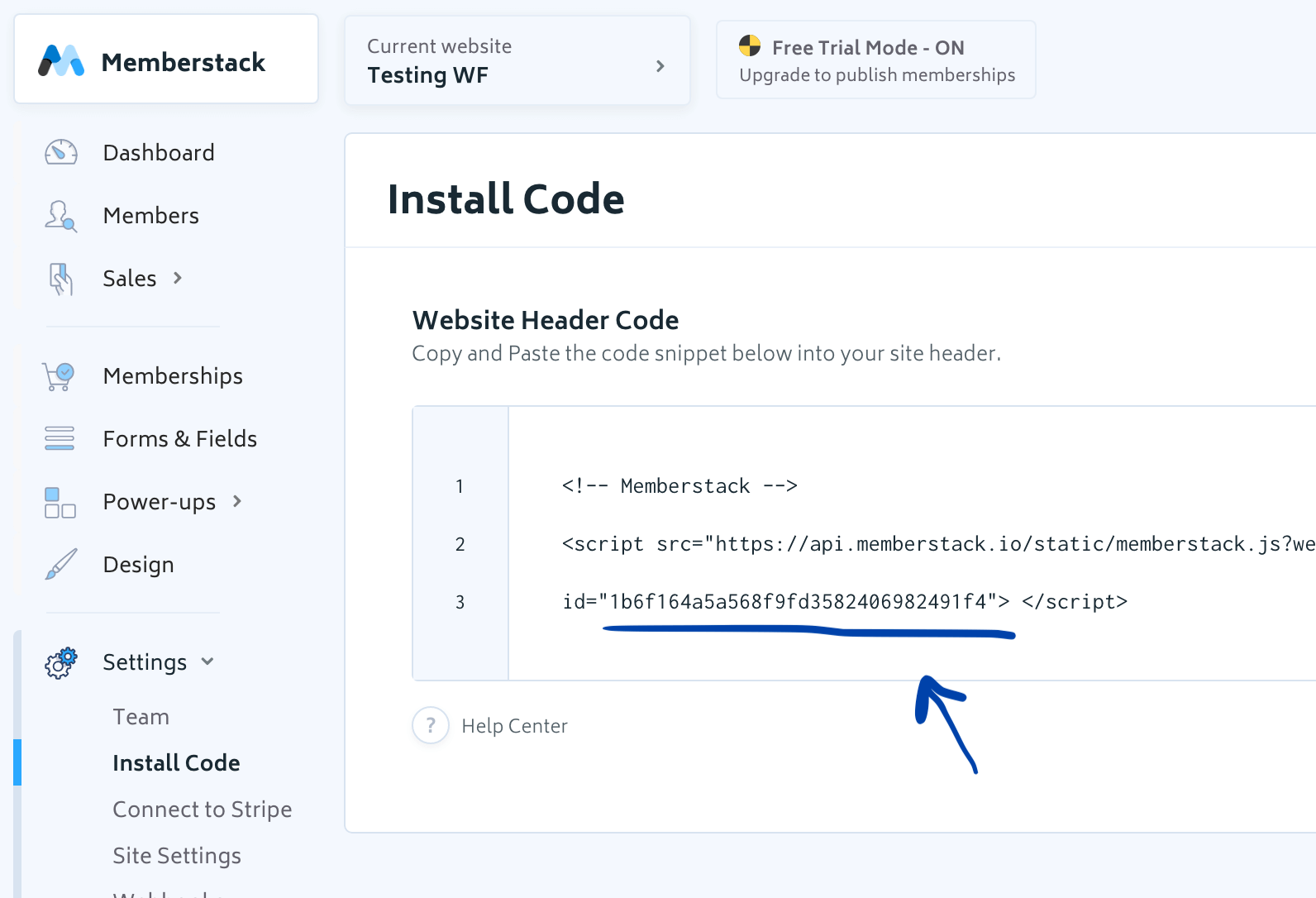Screen dimensions: 1316x898
Task: Expand the Power-ups submenu chevron
Action: point(237,501)
